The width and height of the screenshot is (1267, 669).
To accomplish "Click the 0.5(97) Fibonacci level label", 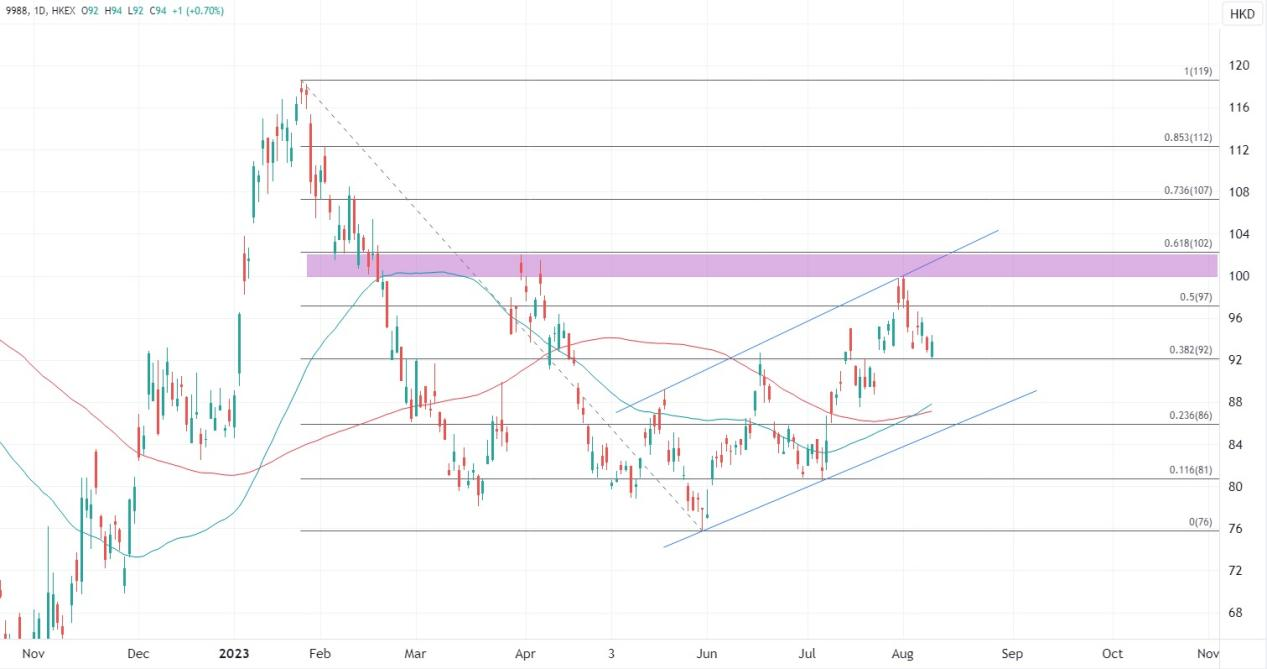I will point(1194,298).
